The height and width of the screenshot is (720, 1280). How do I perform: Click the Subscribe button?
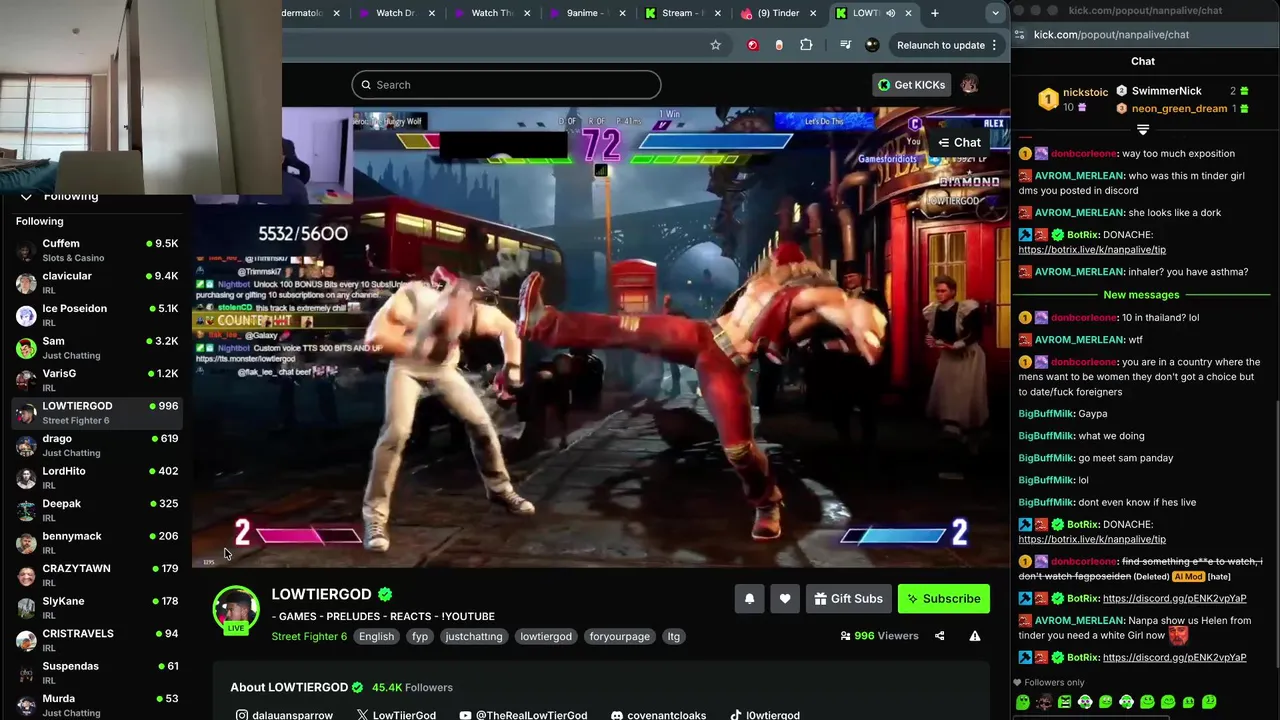tap(944, 599)
